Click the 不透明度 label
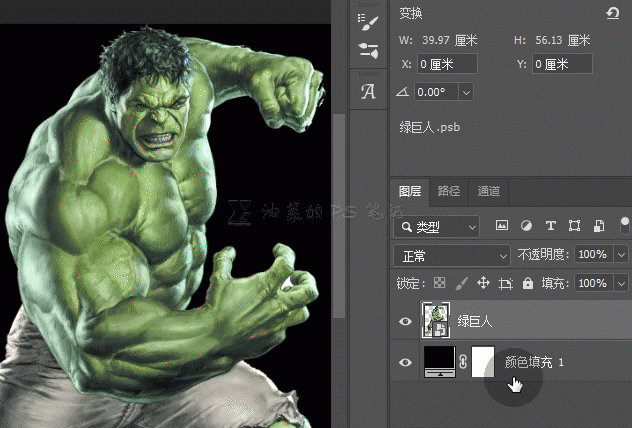Screen dimensions: 632x428 click(x=543, y=255)
